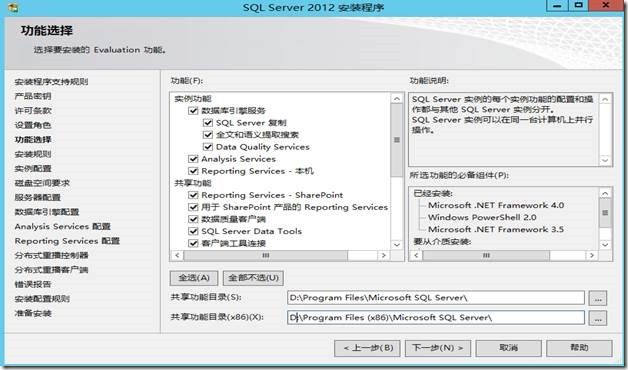Click right arrow of 必备组件 horizontal scrollbar

(x=592, y=255)
